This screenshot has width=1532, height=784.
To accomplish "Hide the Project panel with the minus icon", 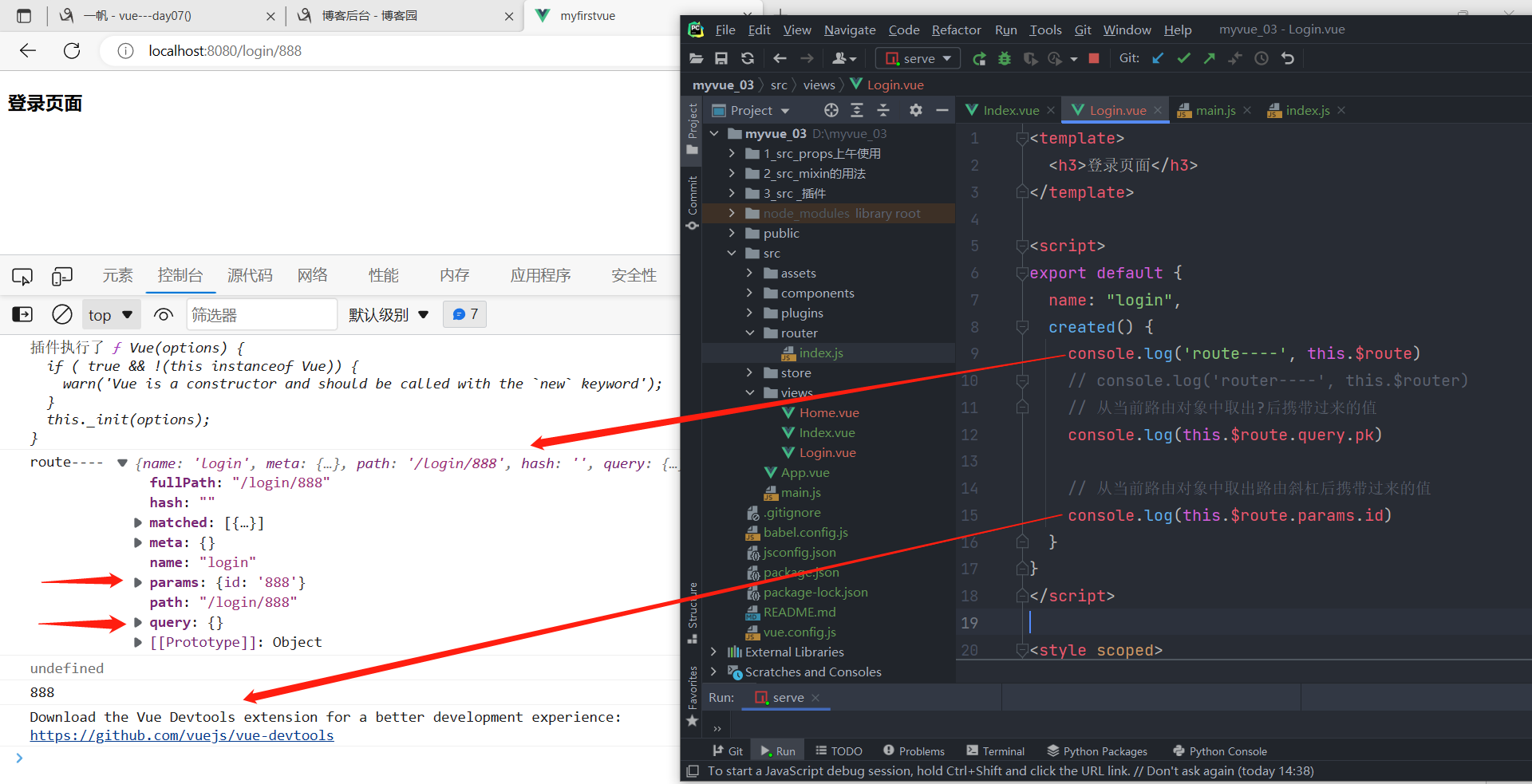I will pos(942,110).
